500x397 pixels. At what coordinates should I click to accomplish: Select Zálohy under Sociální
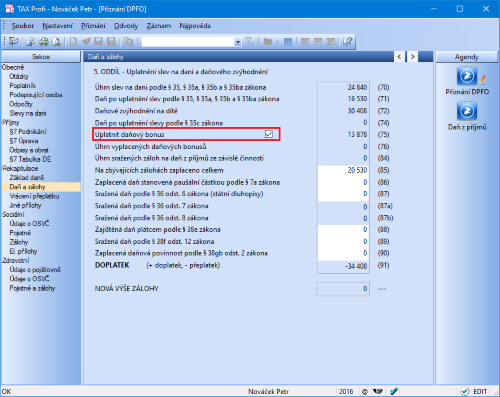(19, 242)
